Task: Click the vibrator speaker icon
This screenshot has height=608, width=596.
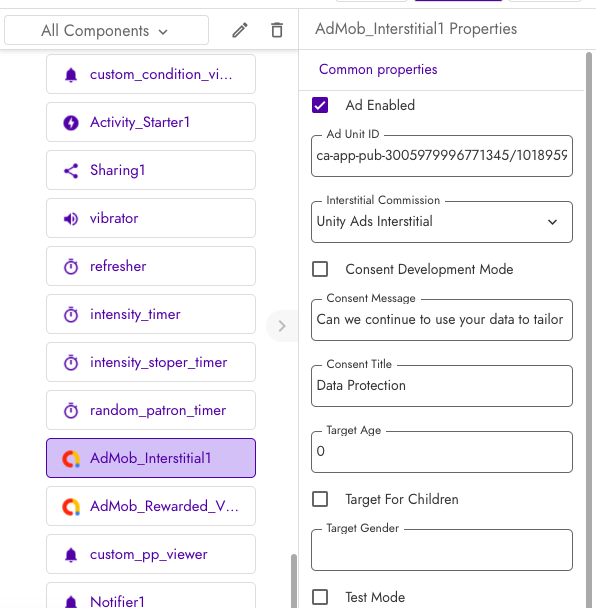Action: (x=71, y=219)
